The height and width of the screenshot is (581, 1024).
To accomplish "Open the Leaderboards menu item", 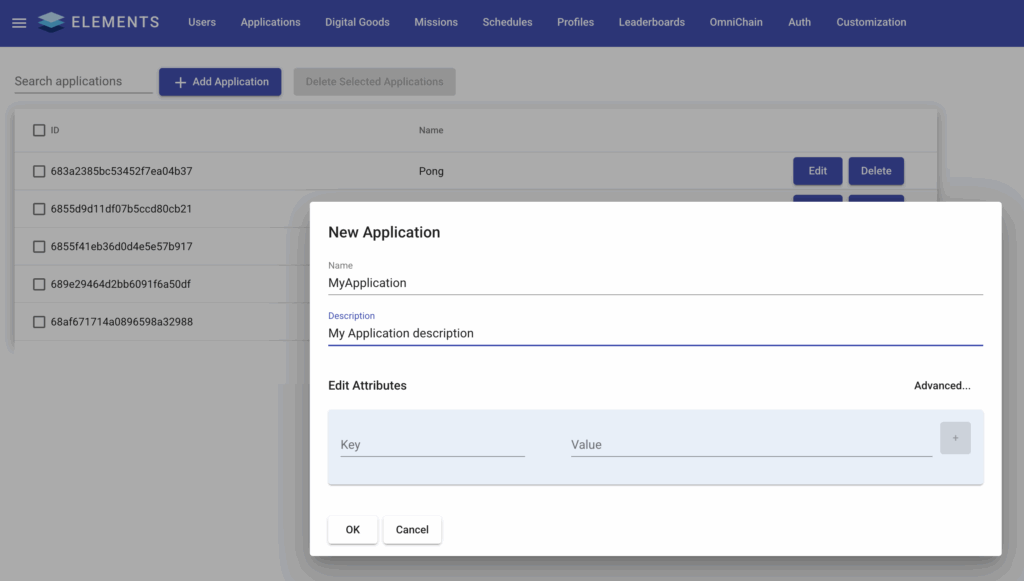I will (651, 22).
